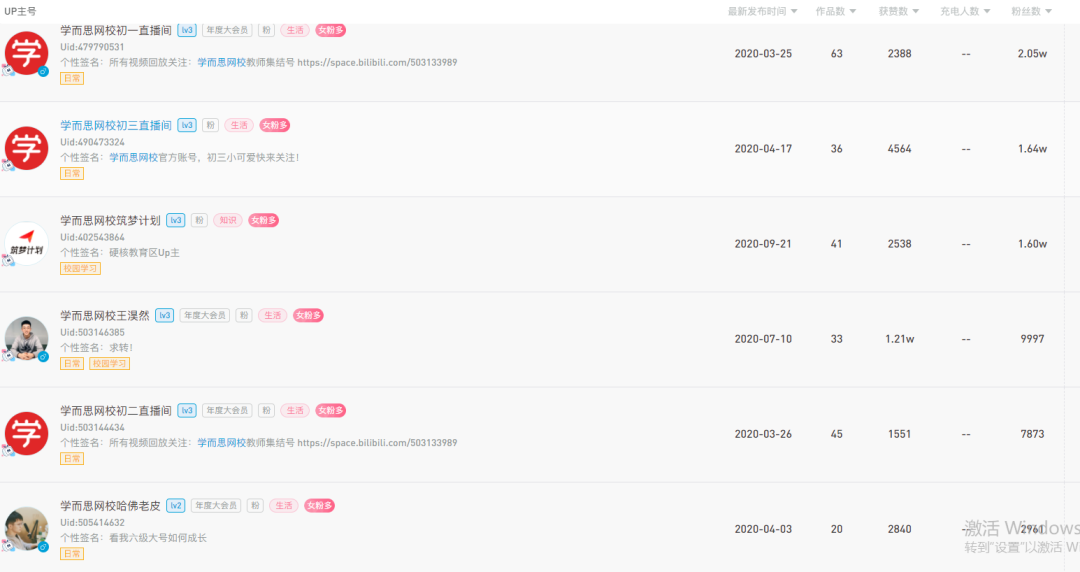Select the 校园学习 tag under 学而思网校筑梦计划
This screenshot has height=572, width=1080.
tap(80, 268)
